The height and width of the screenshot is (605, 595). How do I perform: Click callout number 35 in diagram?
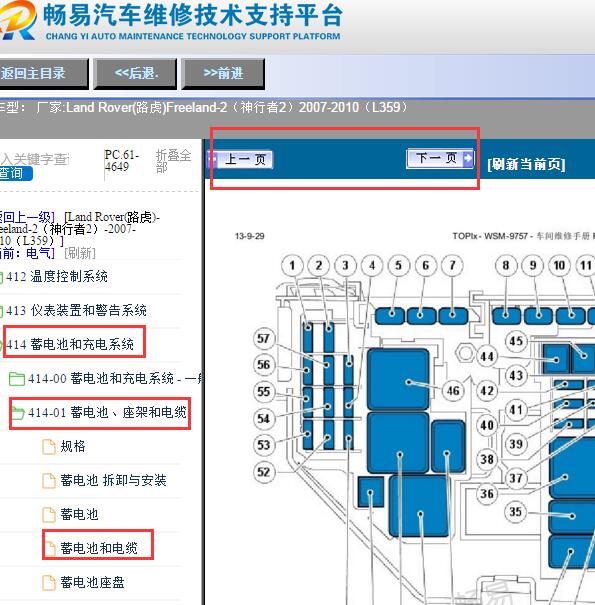pyautogui.click(x=516, y=512)
